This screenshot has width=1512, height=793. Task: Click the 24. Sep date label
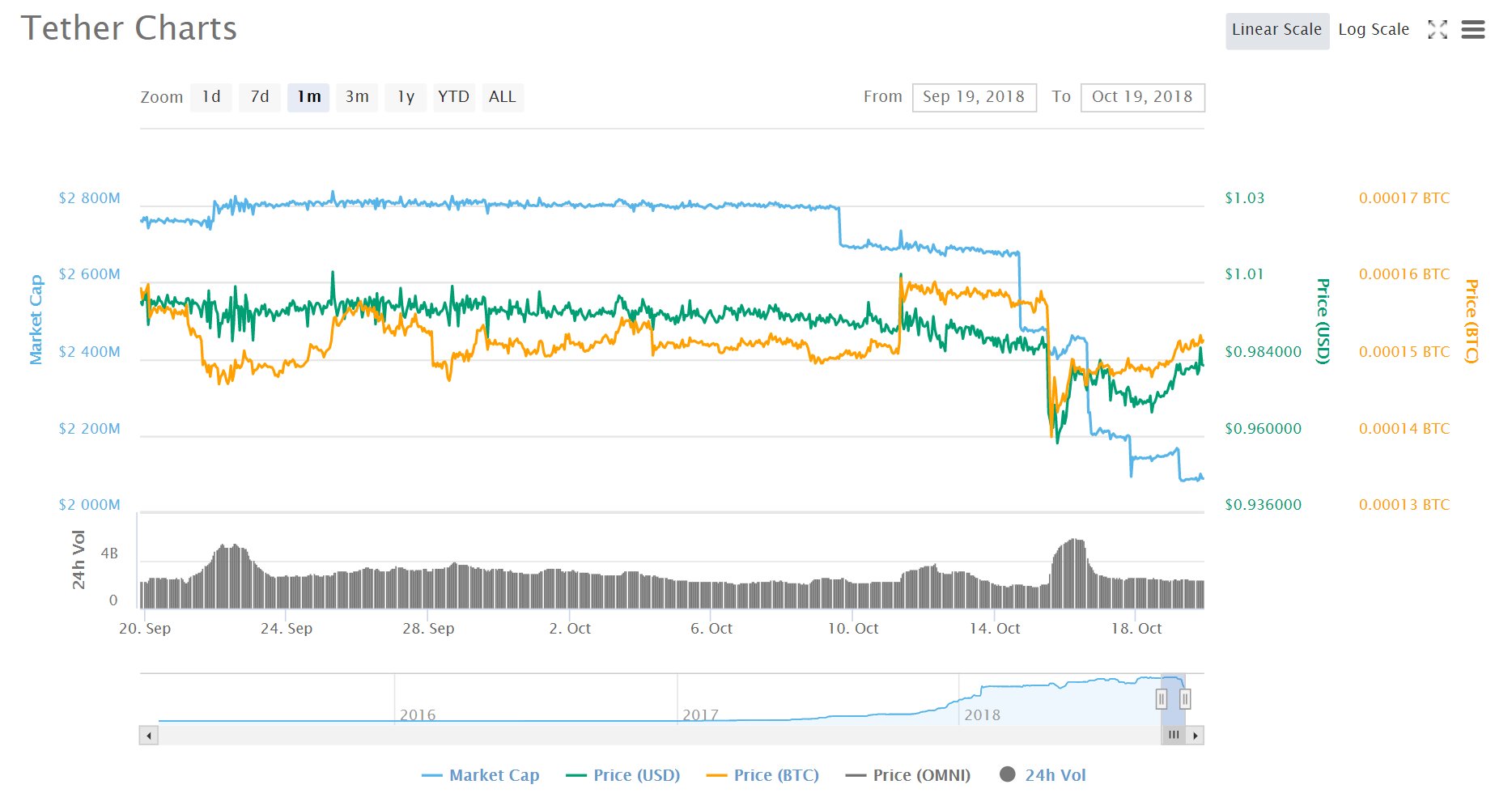pyautogui.click(x=287, y=629)
